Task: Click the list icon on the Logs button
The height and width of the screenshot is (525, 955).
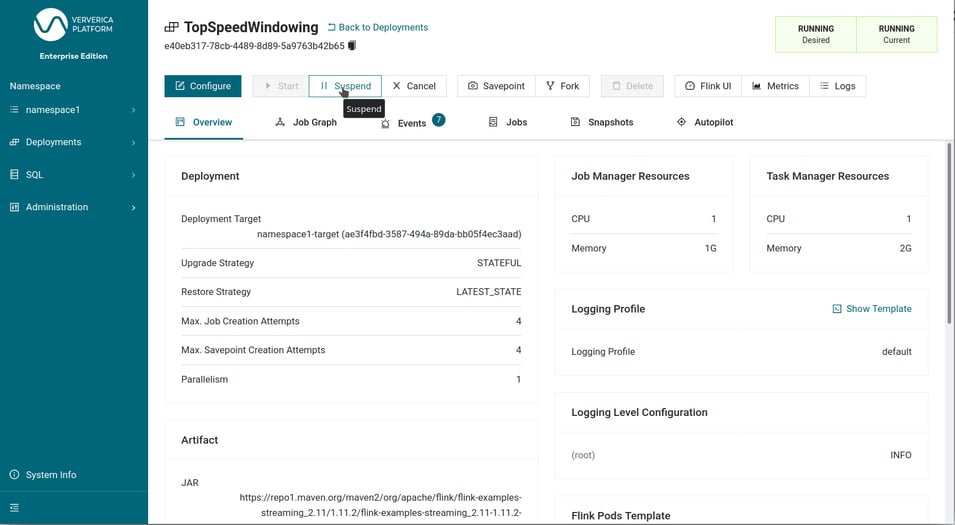Action: pyautogui.click(x=824, y=86)
